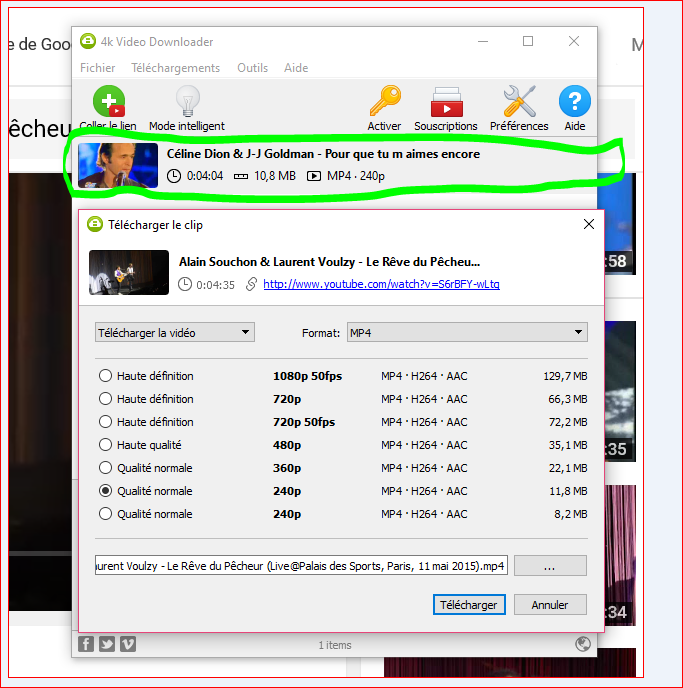This screenshot has width=683, height=688.
Task: Maximize the 4k Video Downloader window
Action: 528,41
